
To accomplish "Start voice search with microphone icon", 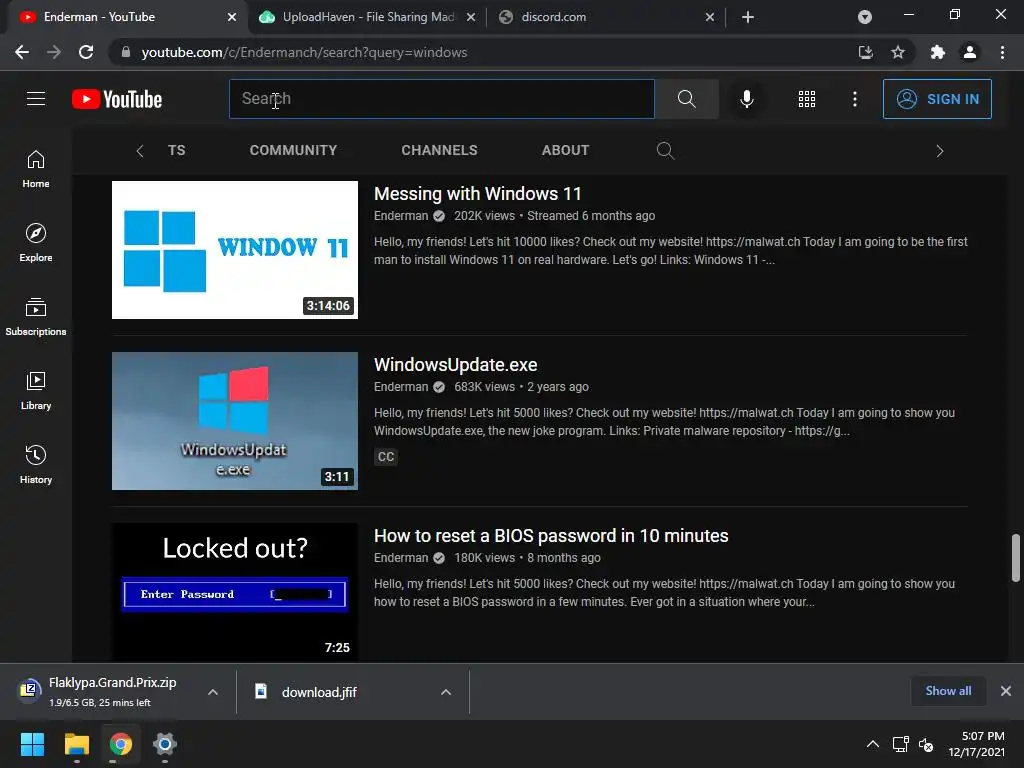I will [746, 99].
